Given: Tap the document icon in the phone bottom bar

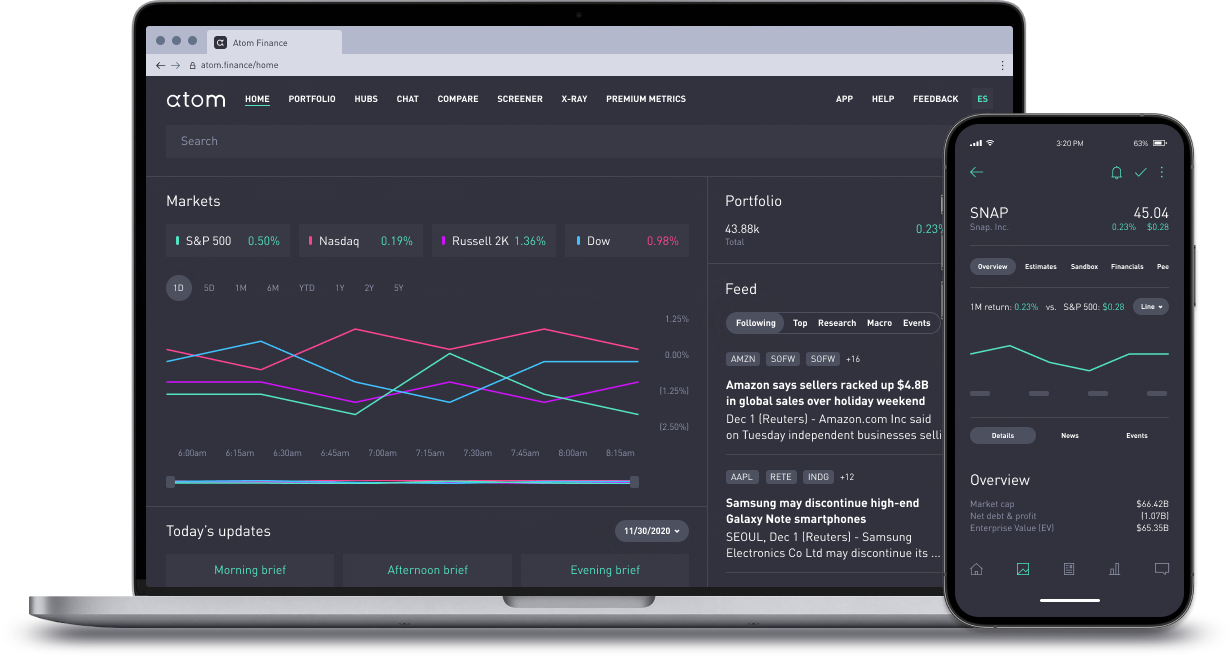Looking at the screenshot, I should pyautogui.click(x=1069, y=569).
